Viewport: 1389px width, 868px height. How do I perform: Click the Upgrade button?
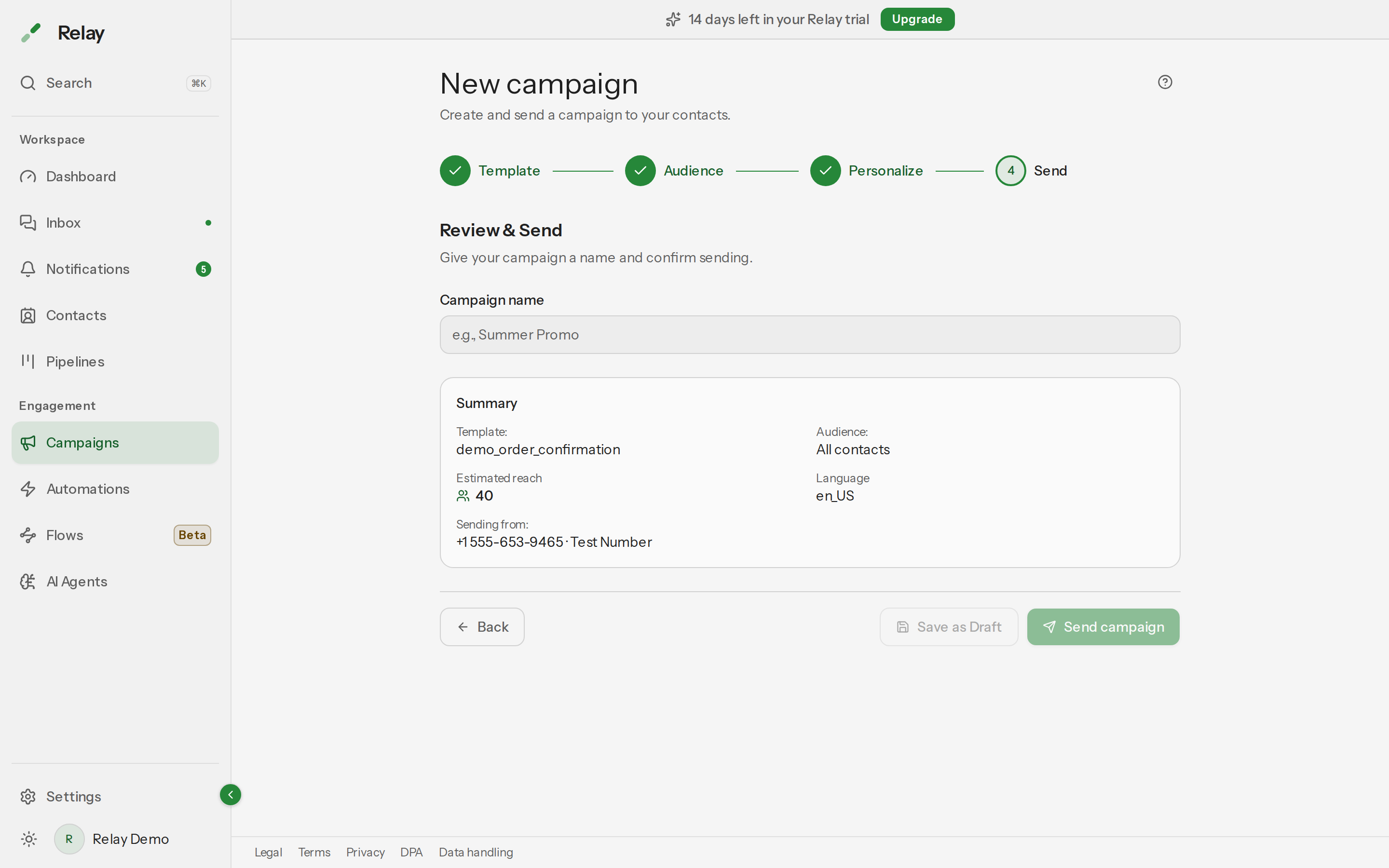pos(917,19)
